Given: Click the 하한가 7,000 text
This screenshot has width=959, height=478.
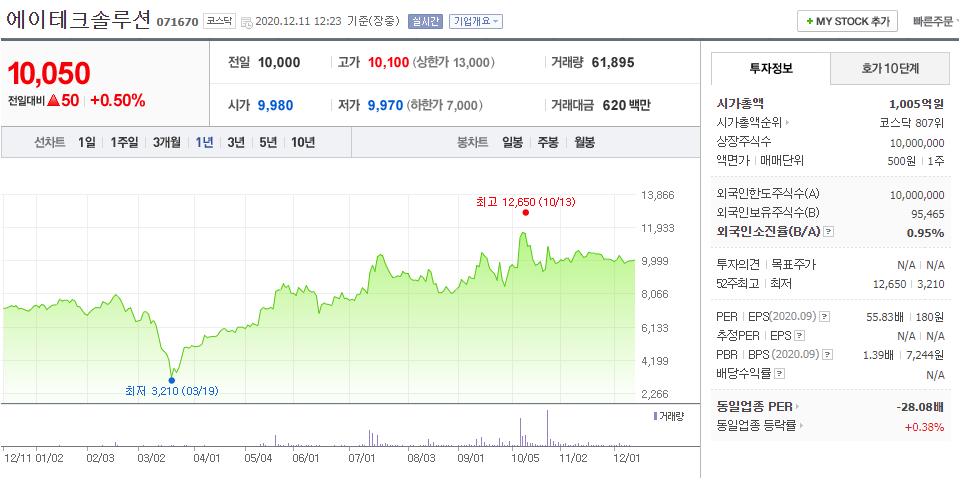Looking at the screenshot, I should click(445, 105).
